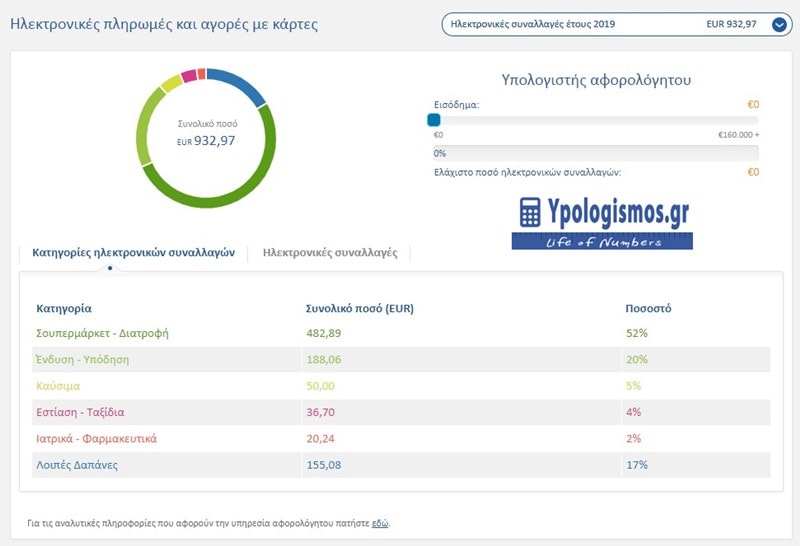Click the 50,00 amount cell
Image resolution: width=800 pixels, height=546 pixels.
(320, 386)
